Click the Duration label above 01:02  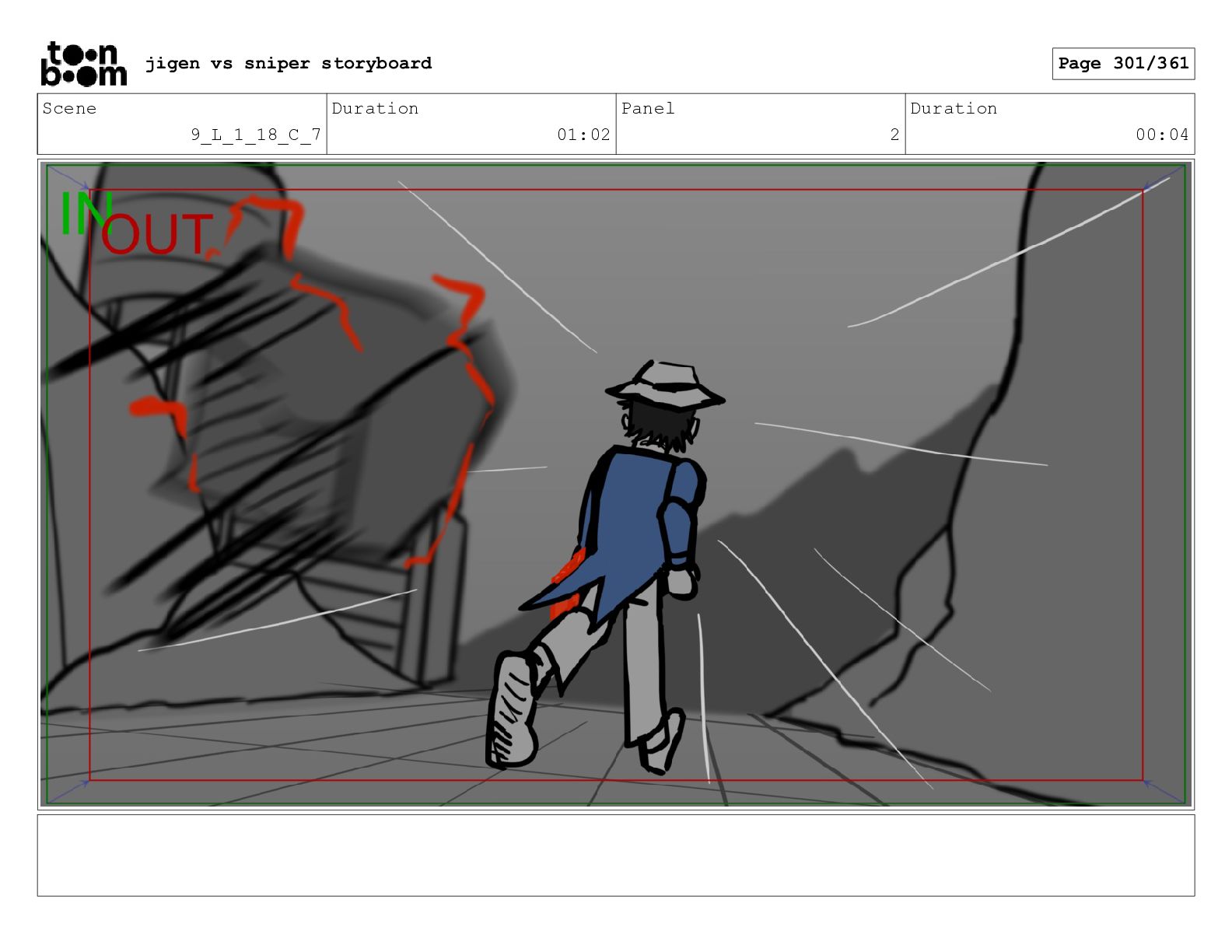[375, 108]
